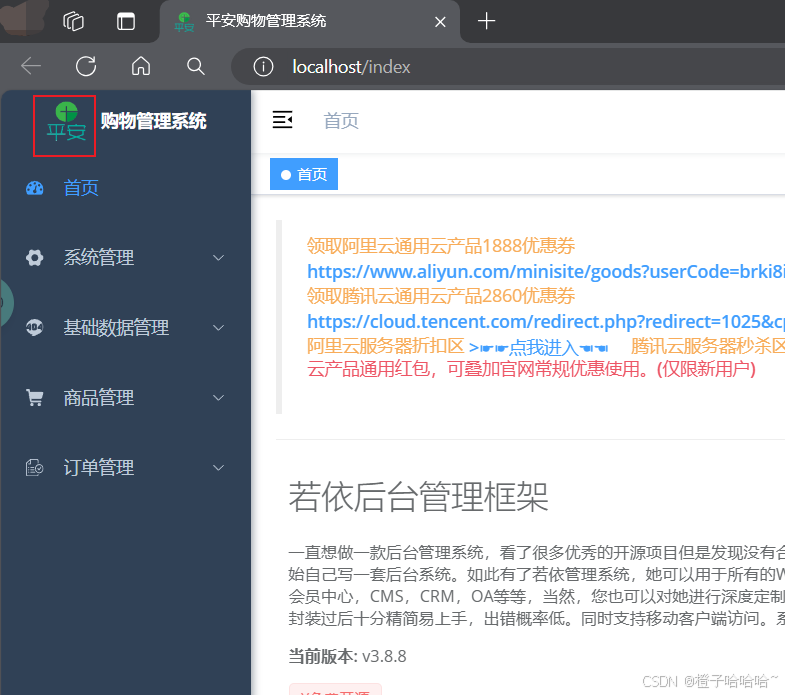Screen dimensions: 785x695
Task: Click the gear icon beside 系统管理
Action: 35,258
